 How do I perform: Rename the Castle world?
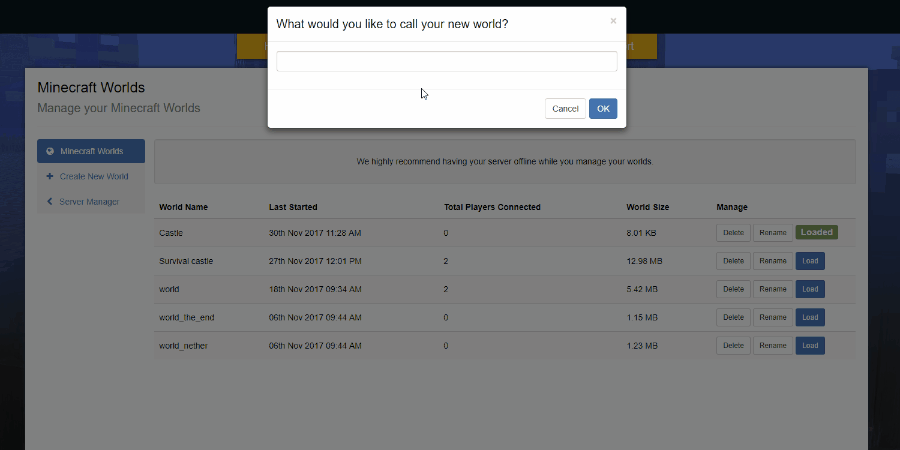(x=773, y=232)
